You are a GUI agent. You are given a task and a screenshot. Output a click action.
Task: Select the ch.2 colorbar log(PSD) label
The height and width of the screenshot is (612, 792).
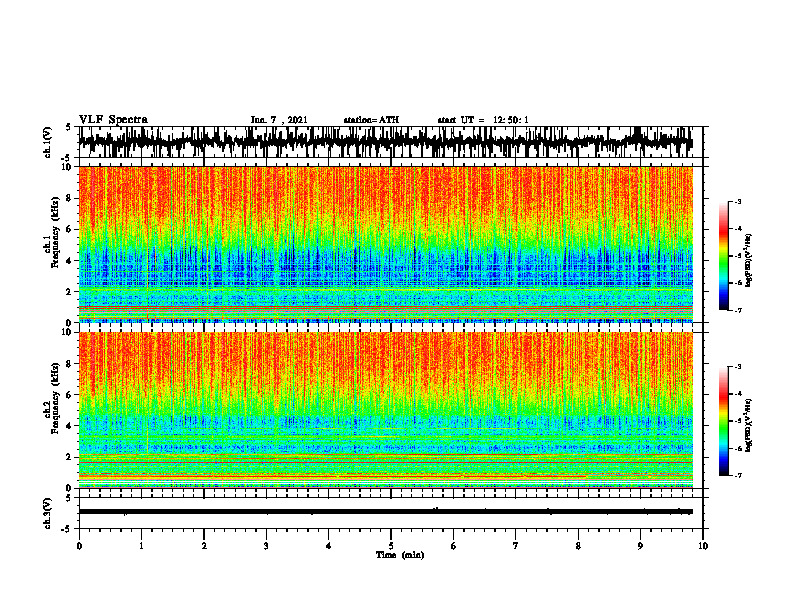(748, 425)
